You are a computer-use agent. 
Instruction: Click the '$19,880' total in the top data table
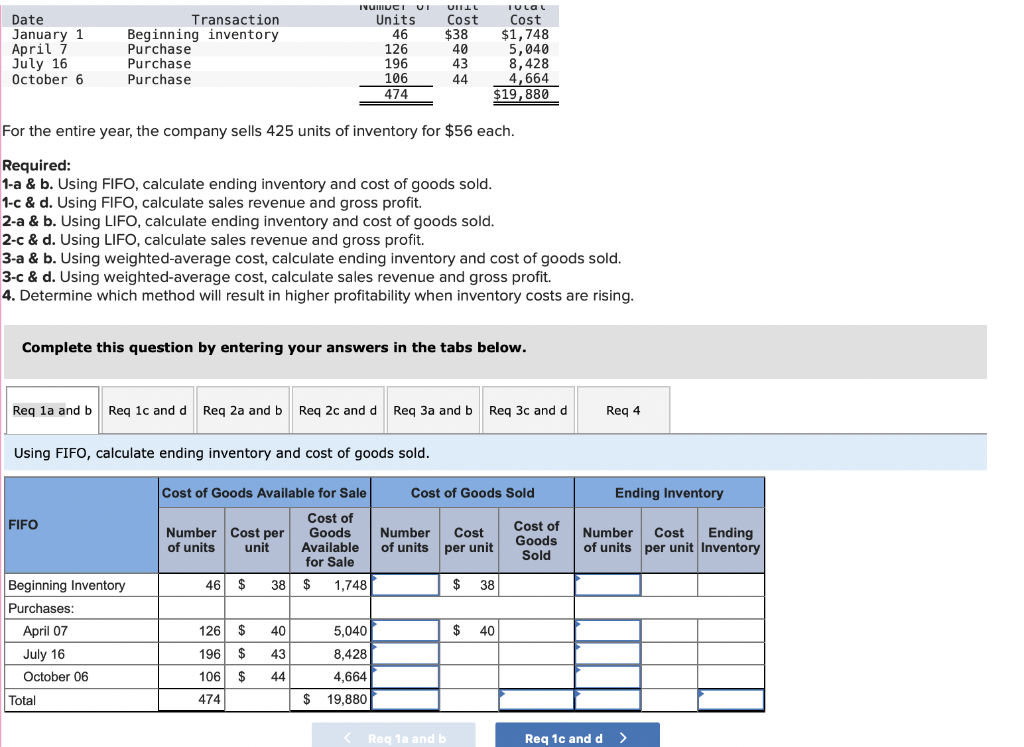pyautogui.click(x=521, y=94)
